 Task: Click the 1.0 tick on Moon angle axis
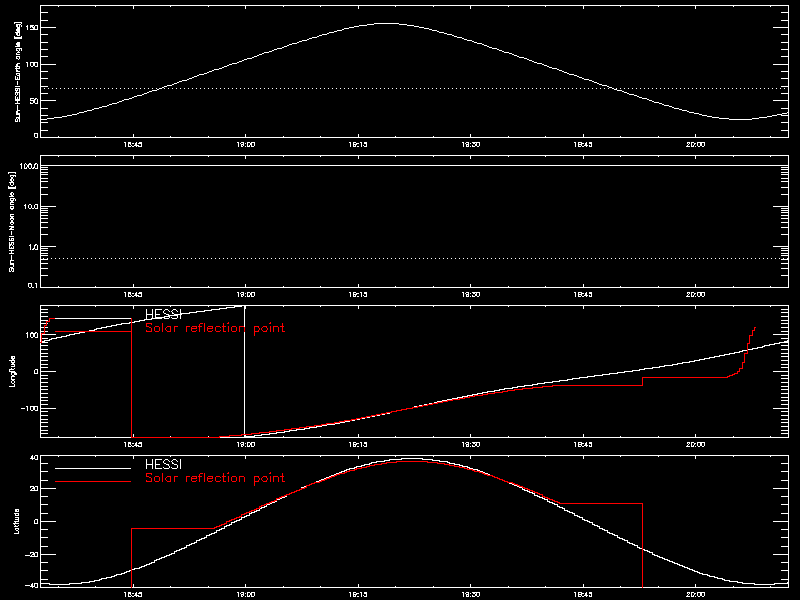[x=33, y=247]
